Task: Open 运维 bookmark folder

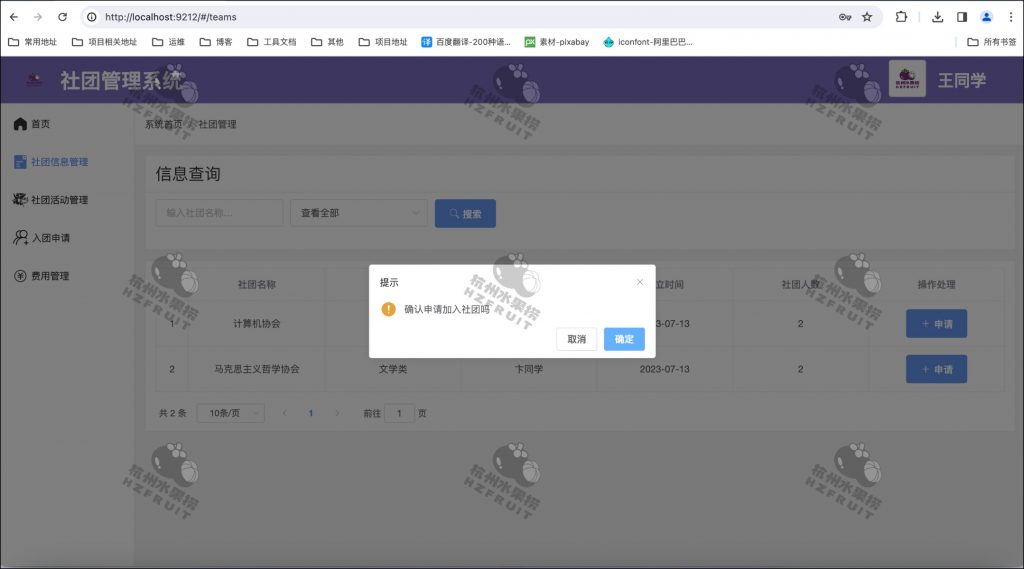Action: (x=168, y=42)
